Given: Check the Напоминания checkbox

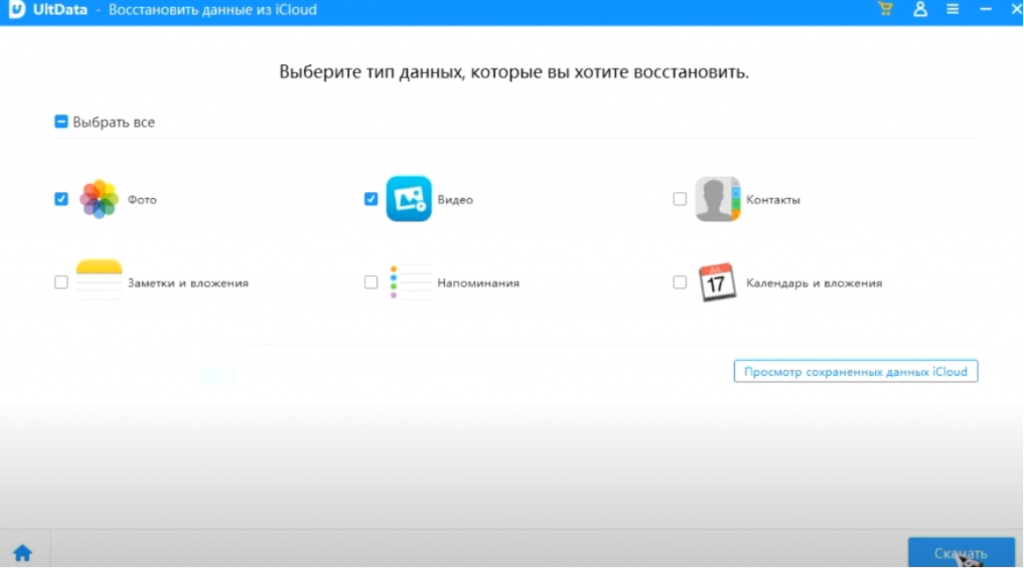Looking at the screenshot, I should (371, 282).
